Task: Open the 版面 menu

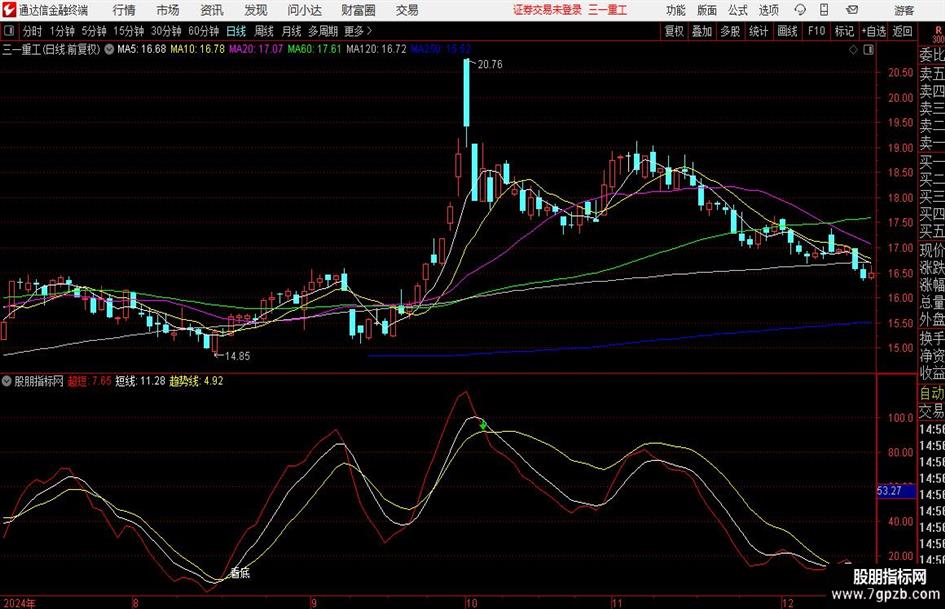Action: click(707, 10)
